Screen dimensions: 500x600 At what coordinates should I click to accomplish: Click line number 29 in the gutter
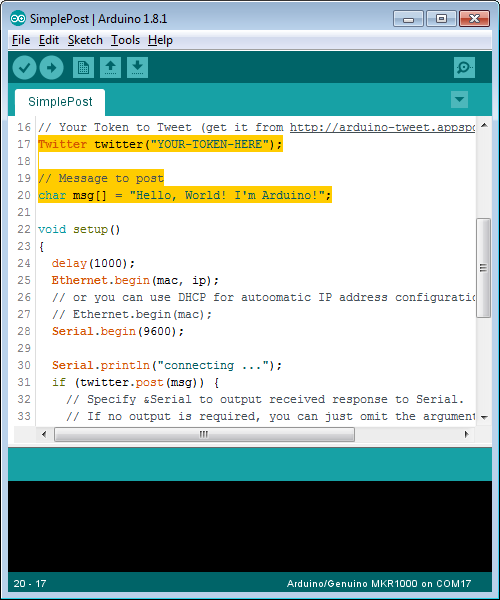[x=24, y=348]
